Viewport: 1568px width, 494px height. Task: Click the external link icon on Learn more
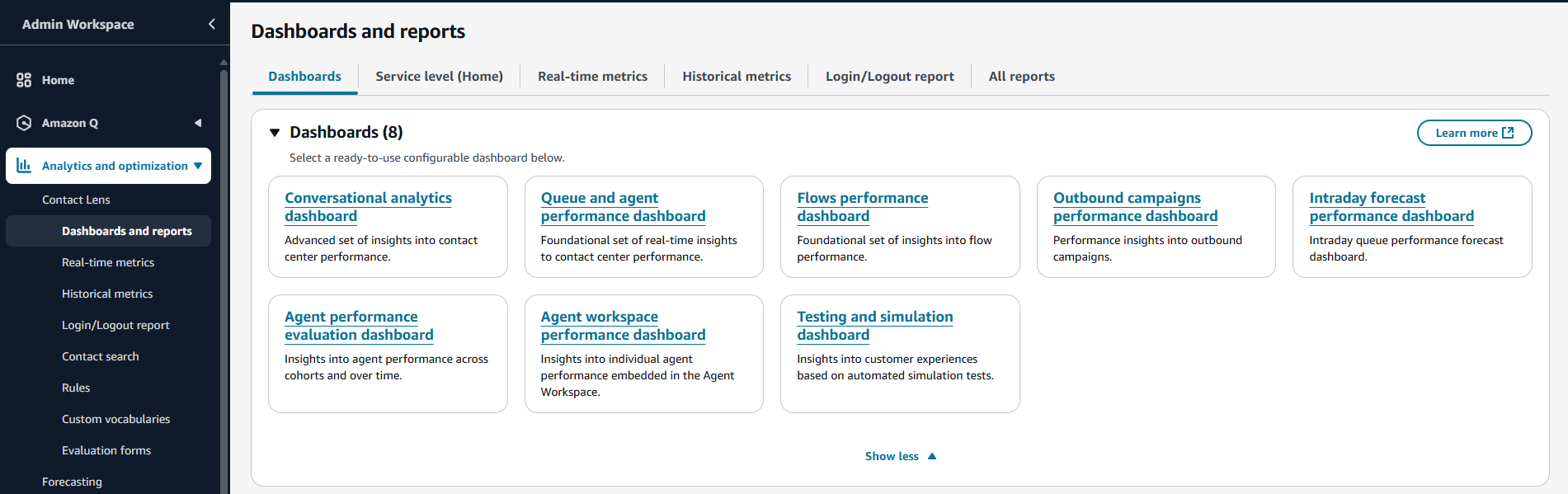[x=1508, y=133]
